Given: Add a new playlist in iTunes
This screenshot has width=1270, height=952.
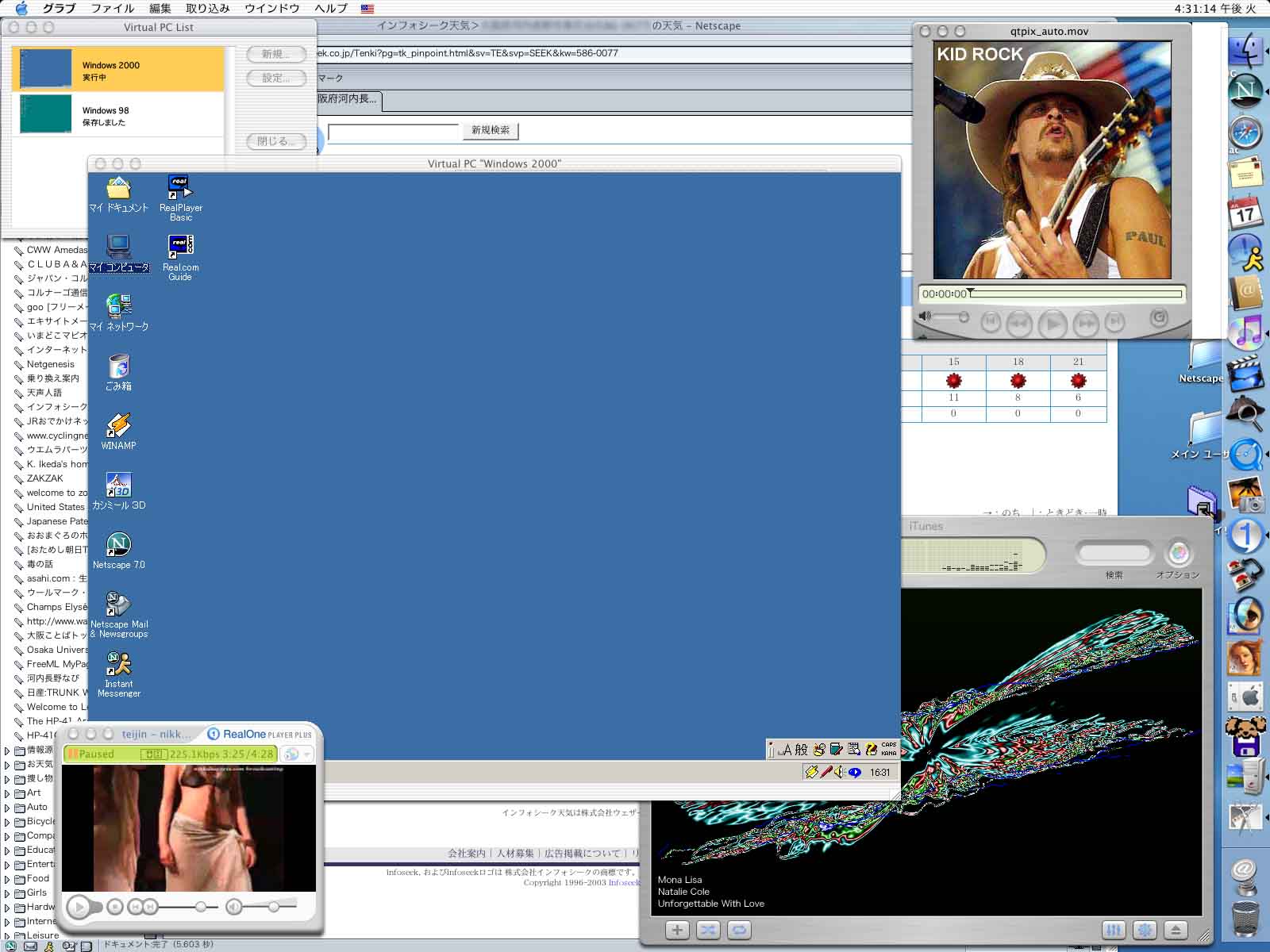Looking at the screenshot, I should pyautogui.click(x=677, y=930).
